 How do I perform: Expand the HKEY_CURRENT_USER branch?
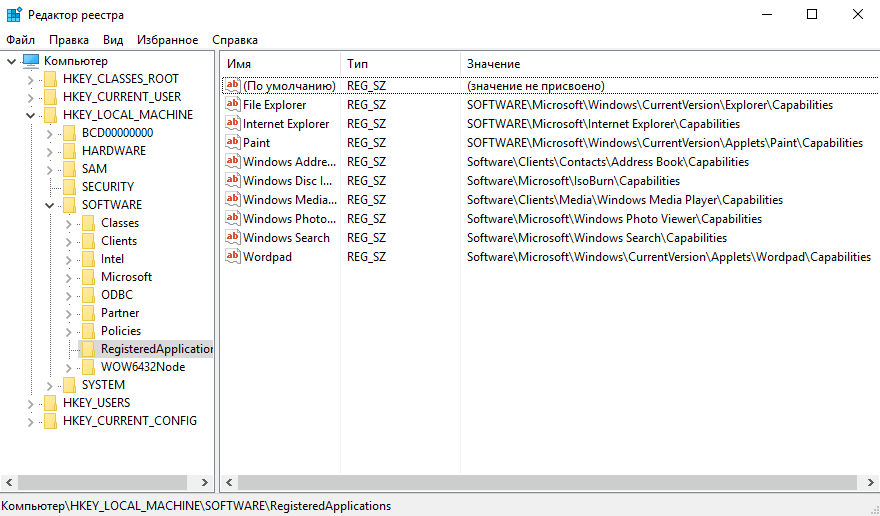[30, 98]
